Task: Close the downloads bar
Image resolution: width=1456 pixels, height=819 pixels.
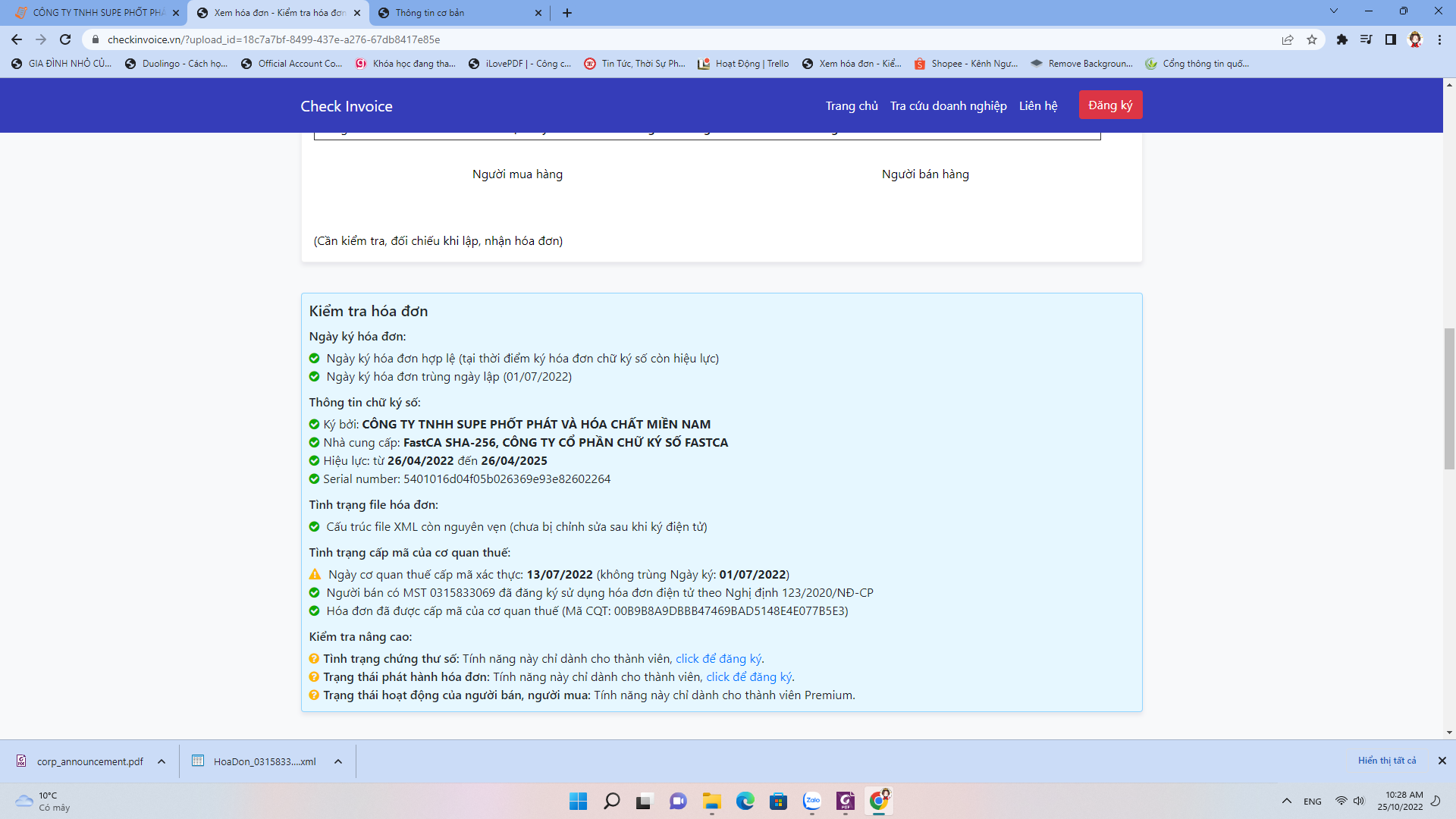Action: click(x=1442, y=761)
